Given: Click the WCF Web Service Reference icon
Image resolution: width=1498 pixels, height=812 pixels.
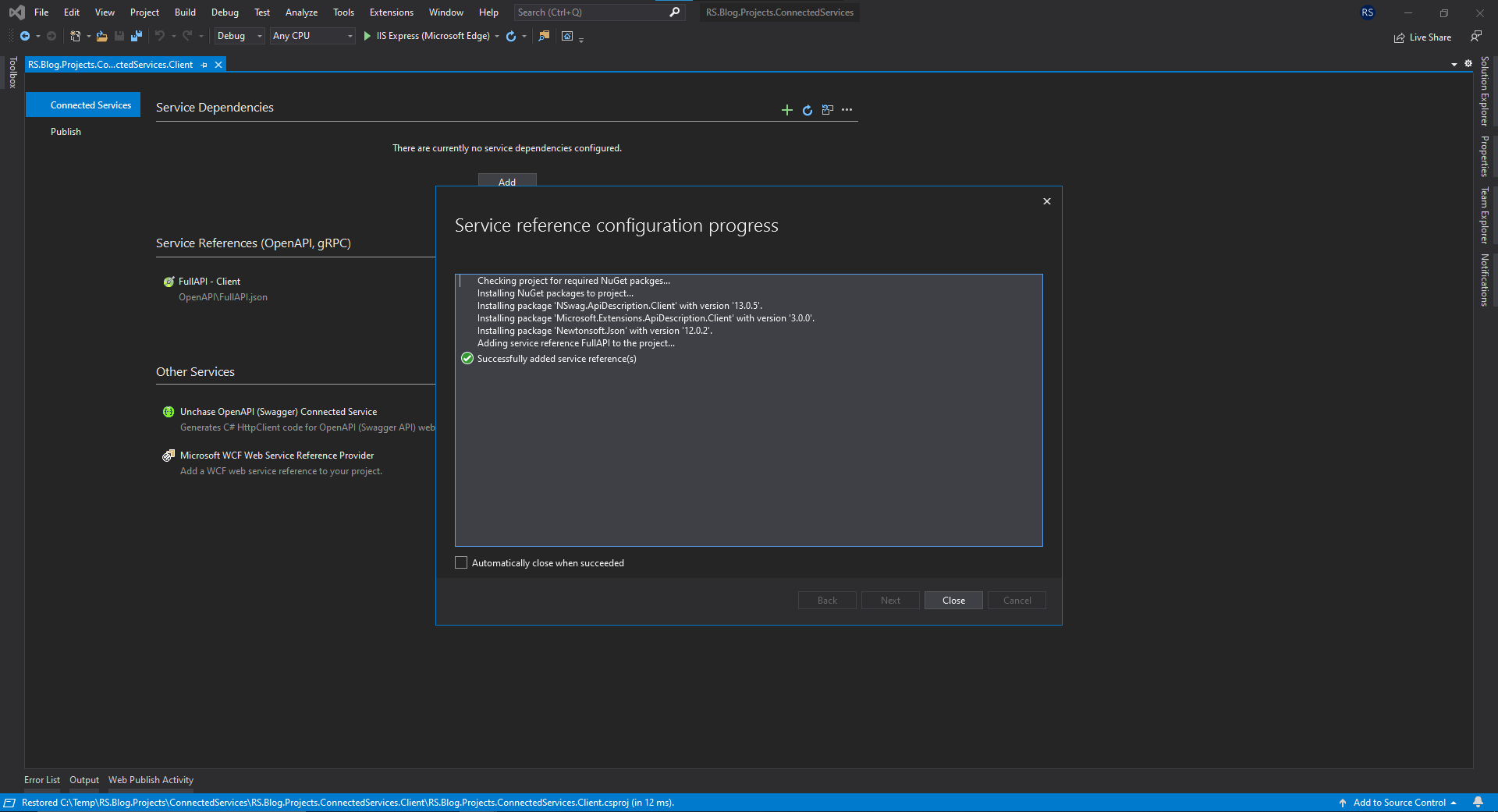Looking at the screenshot, I should click(x=169, y=456).
